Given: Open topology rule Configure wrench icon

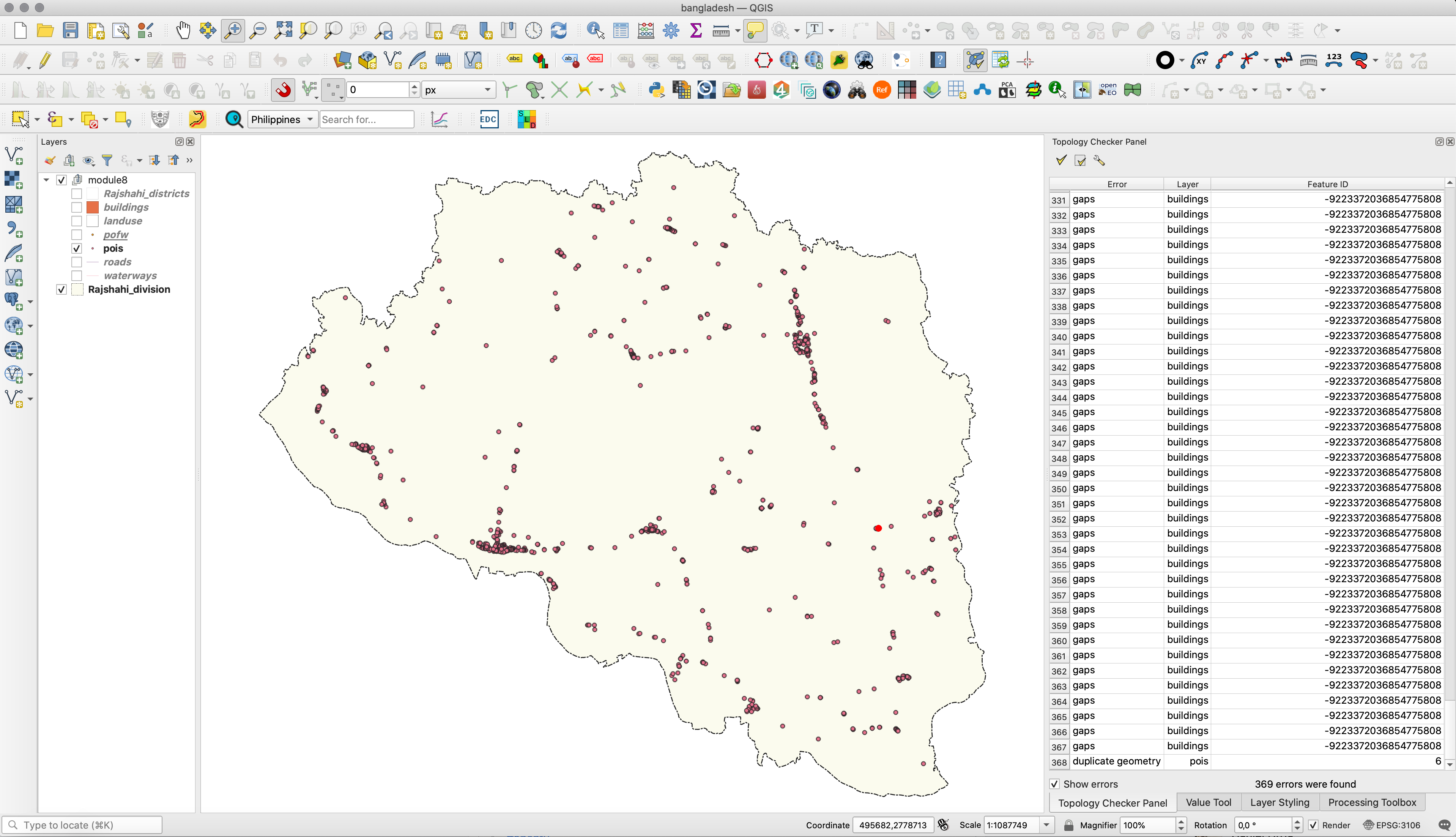Looking at the screenshot, I should pyautogui.click(x=1099, y=160).
